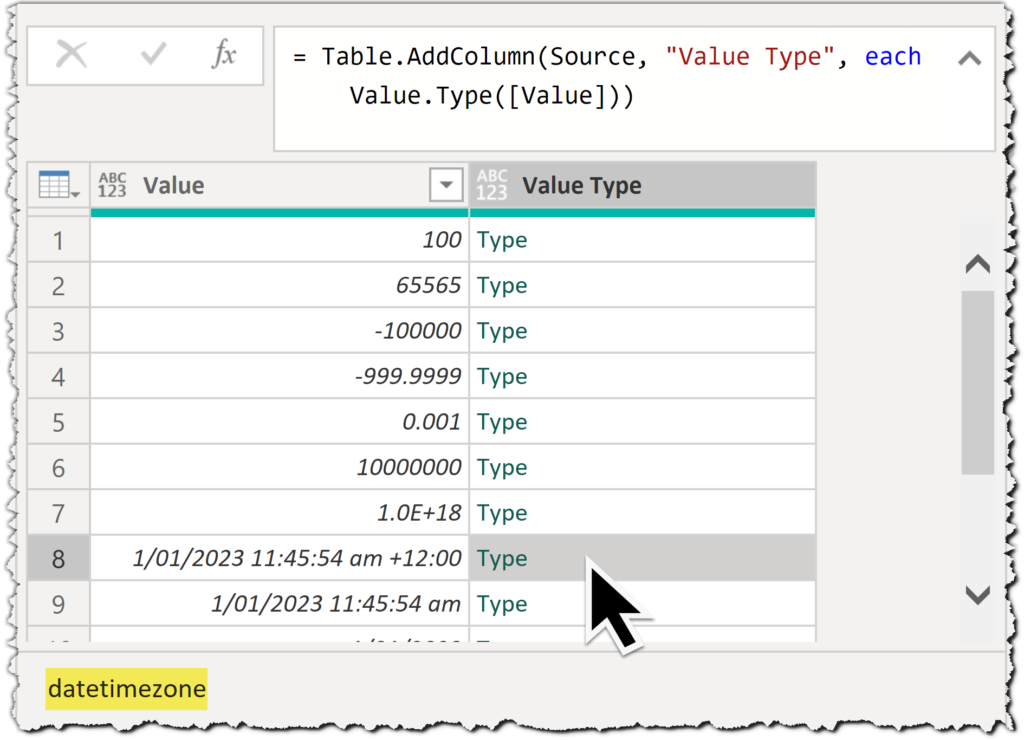The width and height of the screenshot is (1024, 740).
Task: Open the Type link in row 8
Action: [502, 559]
